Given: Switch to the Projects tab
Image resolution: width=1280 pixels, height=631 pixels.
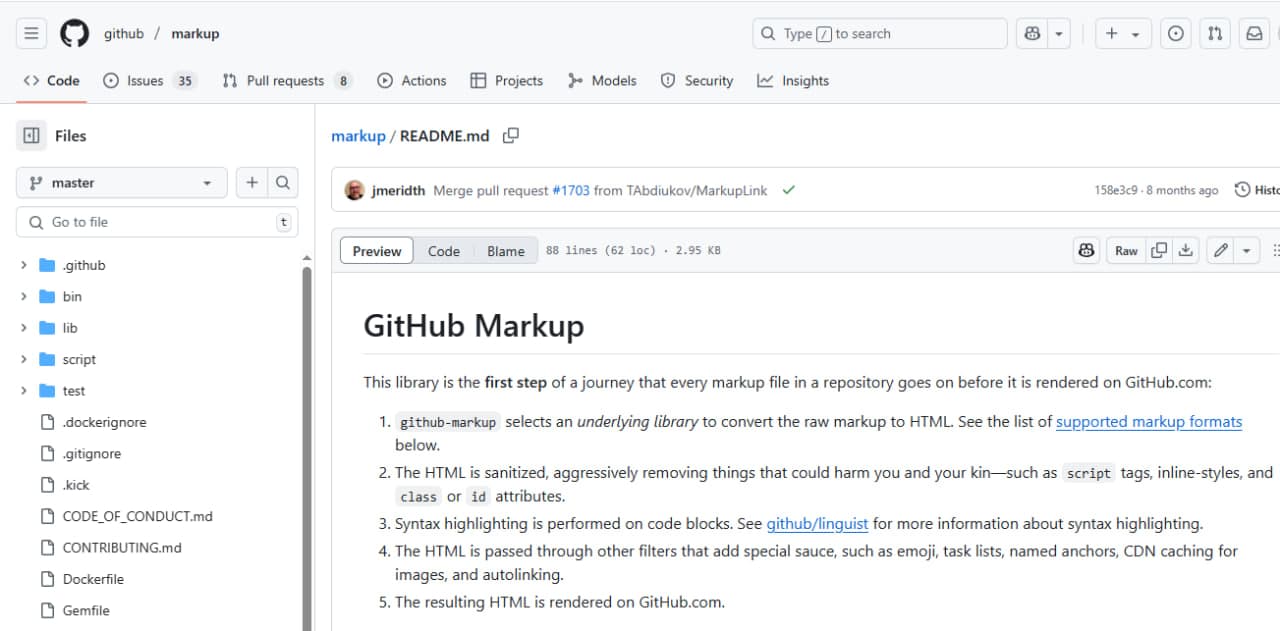Looking at the screenshot, I should (506, 81).
